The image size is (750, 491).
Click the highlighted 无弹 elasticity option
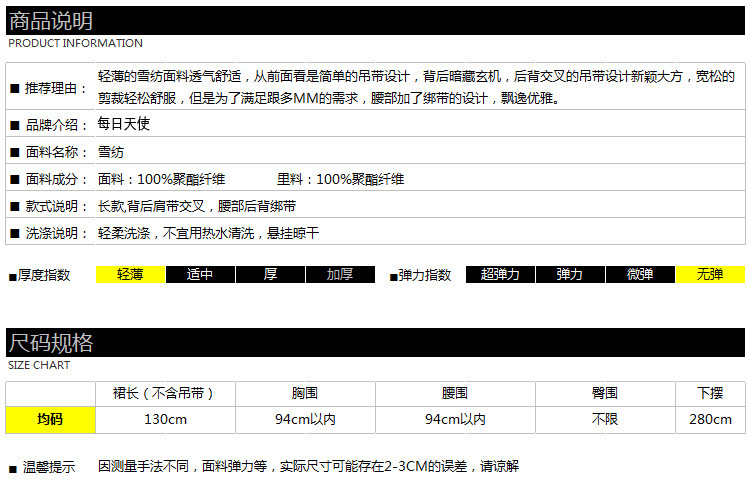[710, 274]
